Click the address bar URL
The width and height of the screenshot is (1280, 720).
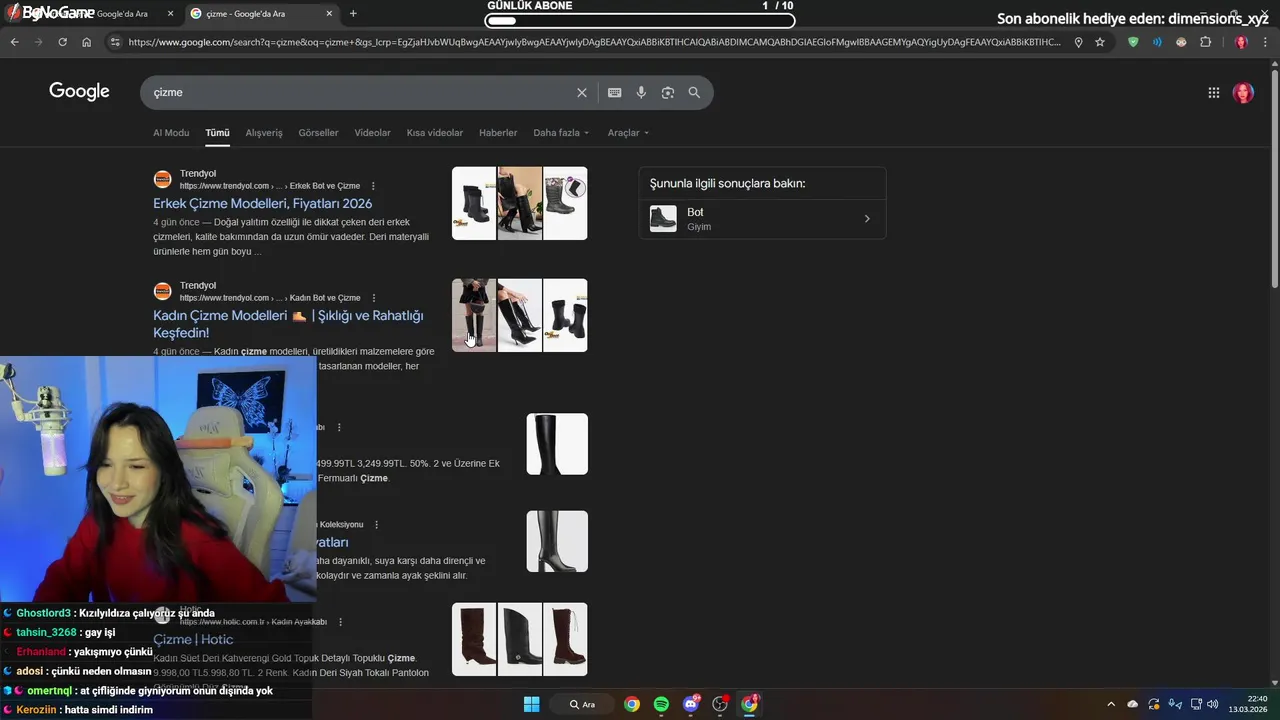(595, 42)
